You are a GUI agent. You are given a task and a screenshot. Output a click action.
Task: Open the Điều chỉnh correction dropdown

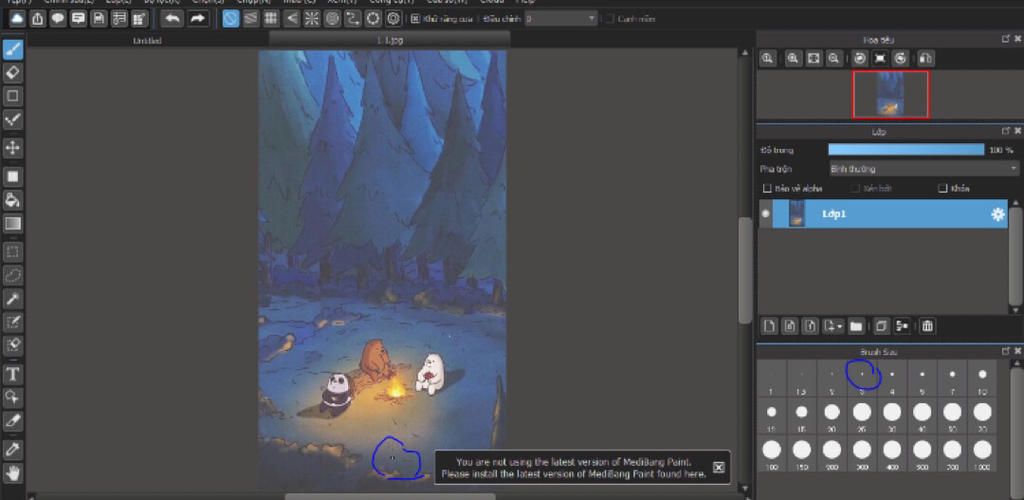tap(562, 19)
